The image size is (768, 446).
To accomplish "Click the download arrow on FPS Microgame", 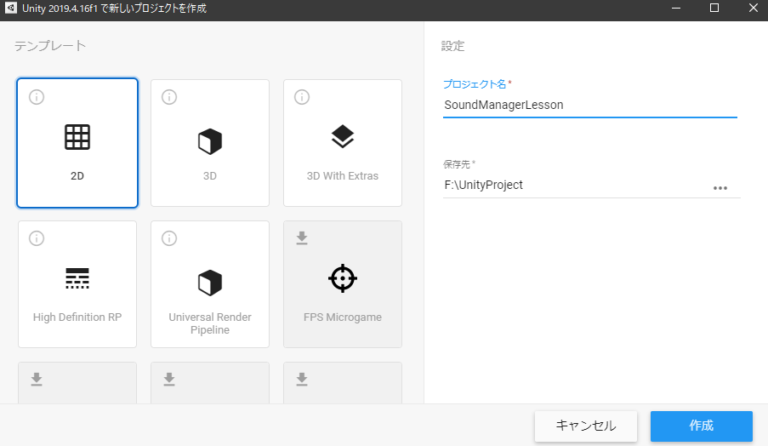I will coord(302,238).
